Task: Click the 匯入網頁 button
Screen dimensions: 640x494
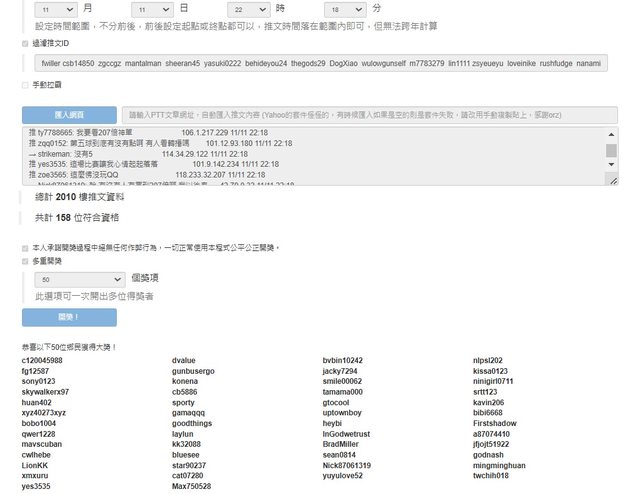Action: tap(69, 116)
